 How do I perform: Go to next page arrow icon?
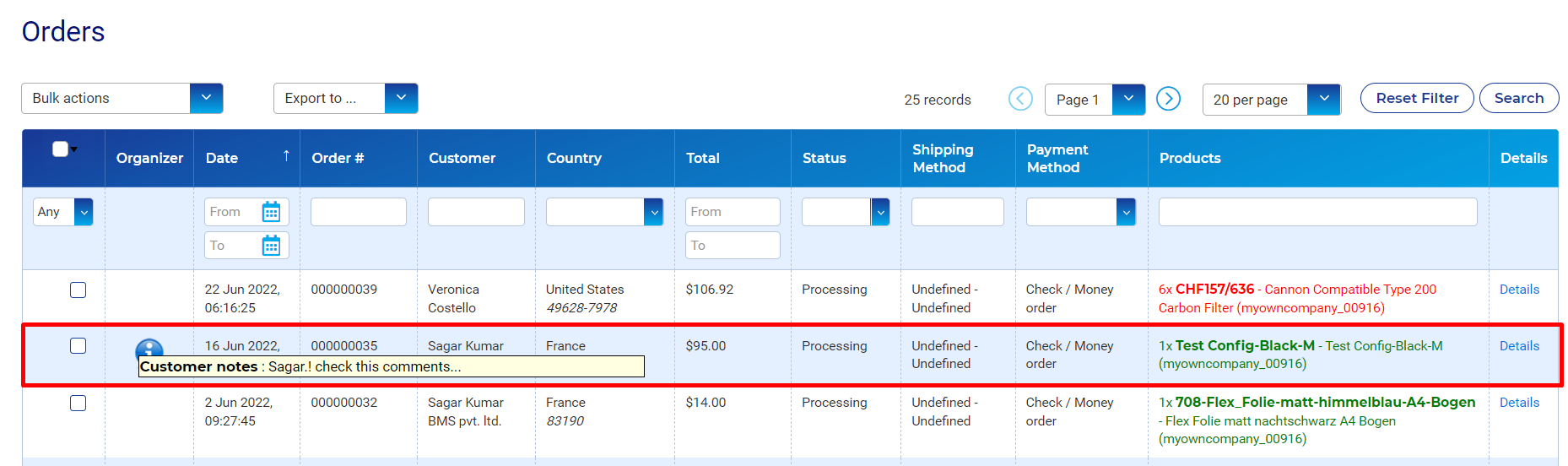[x=1168, y=99]
